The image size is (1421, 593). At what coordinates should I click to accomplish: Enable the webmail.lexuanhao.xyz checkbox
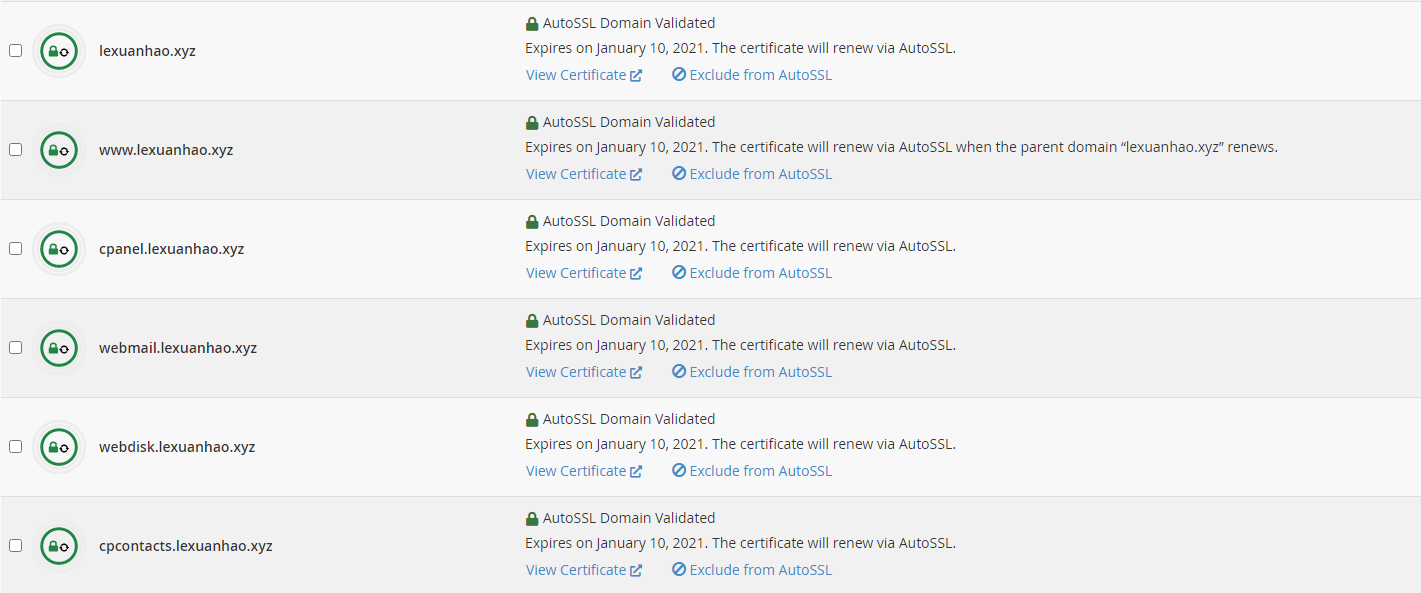15,347
